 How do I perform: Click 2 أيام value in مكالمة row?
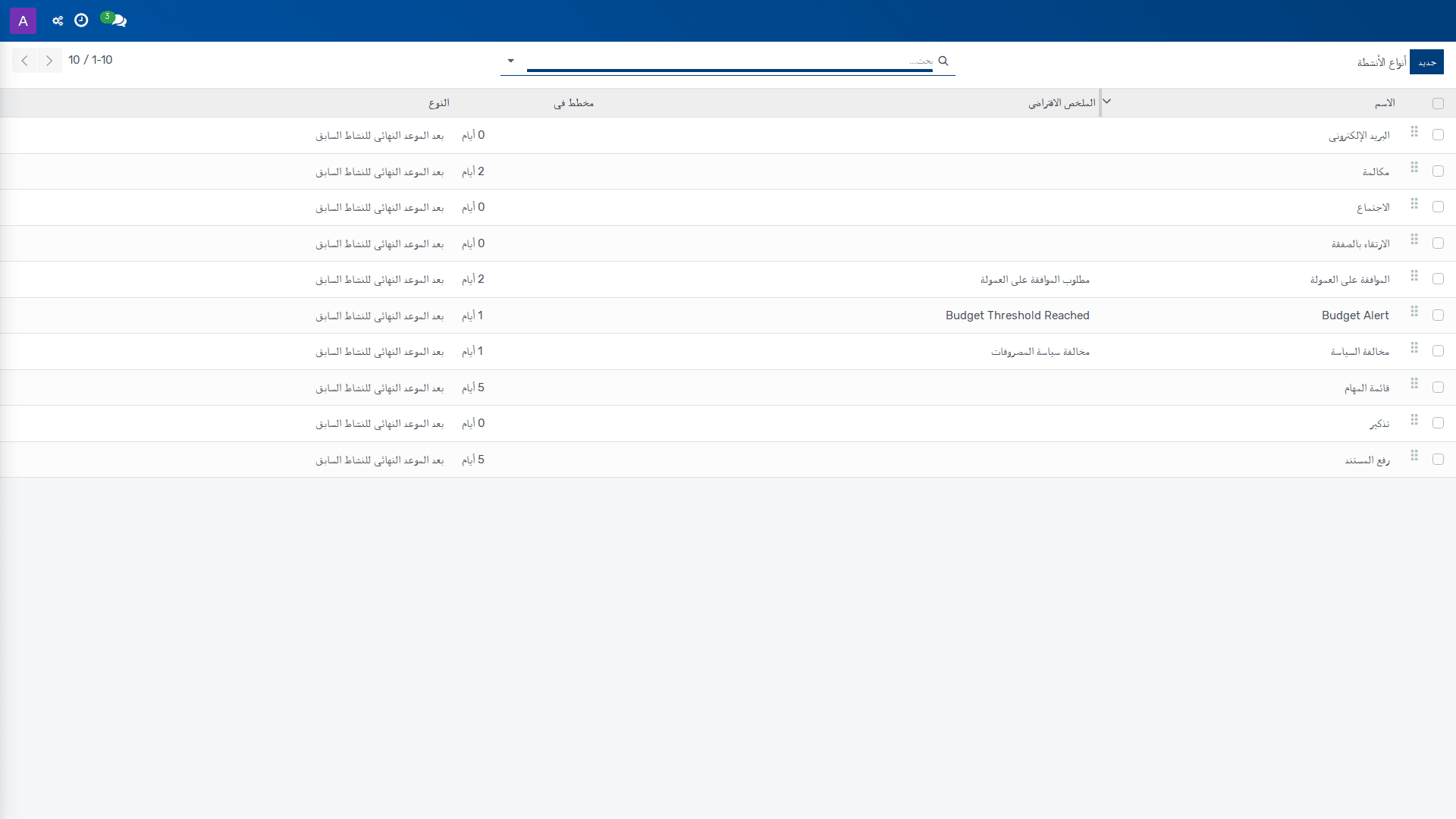pos(473,171)
